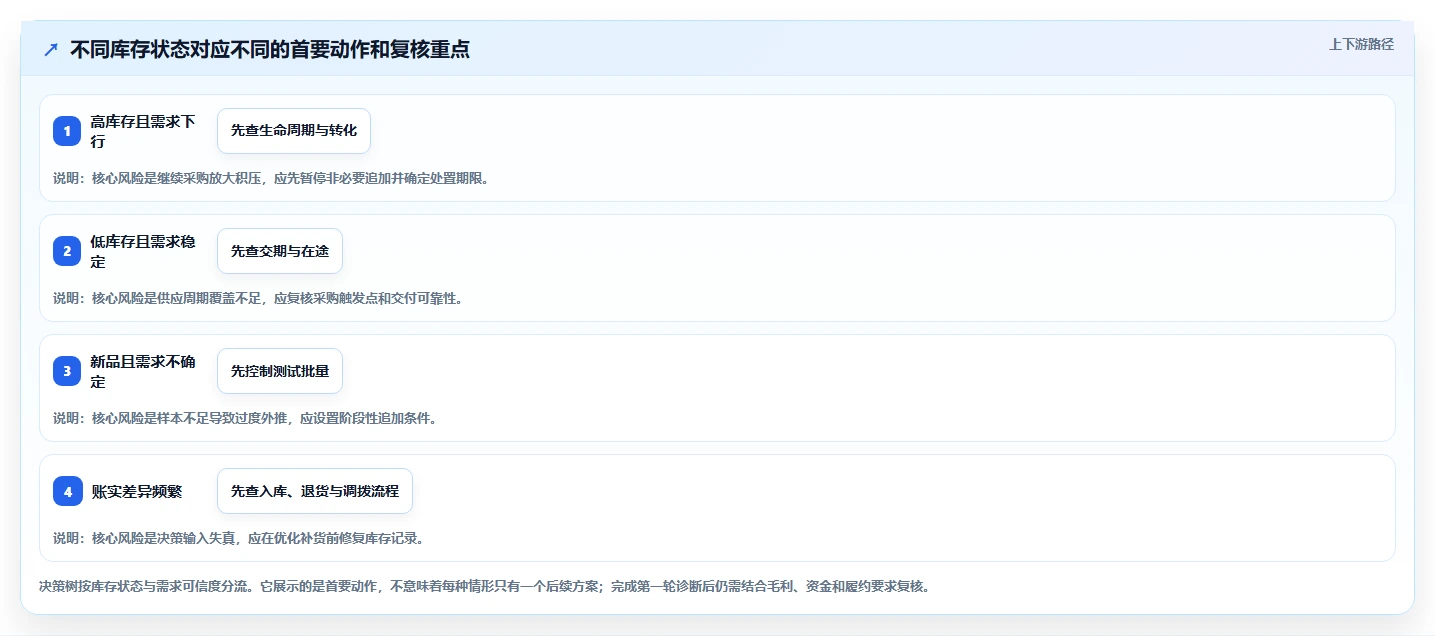
Task: Click the note about 样本不足导致过度外推
Action: pyautogui.click(x=245, y=418)
